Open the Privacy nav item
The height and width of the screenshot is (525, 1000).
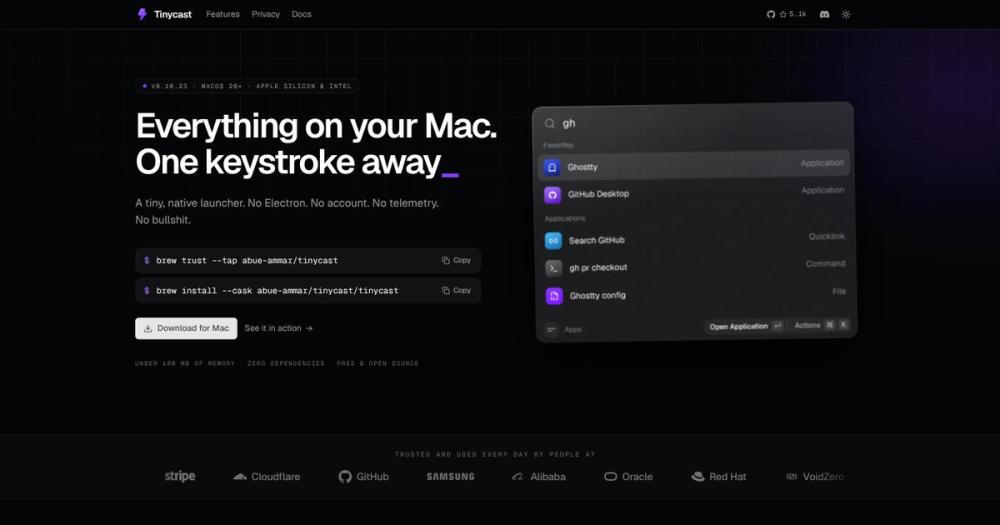265,14
